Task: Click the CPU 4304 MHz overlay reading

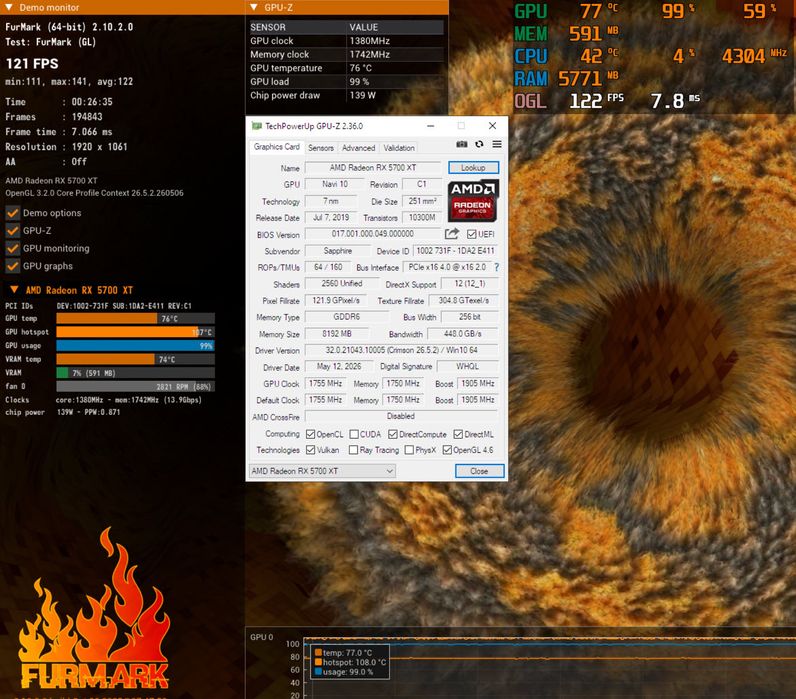Action: tap(754, 56)
